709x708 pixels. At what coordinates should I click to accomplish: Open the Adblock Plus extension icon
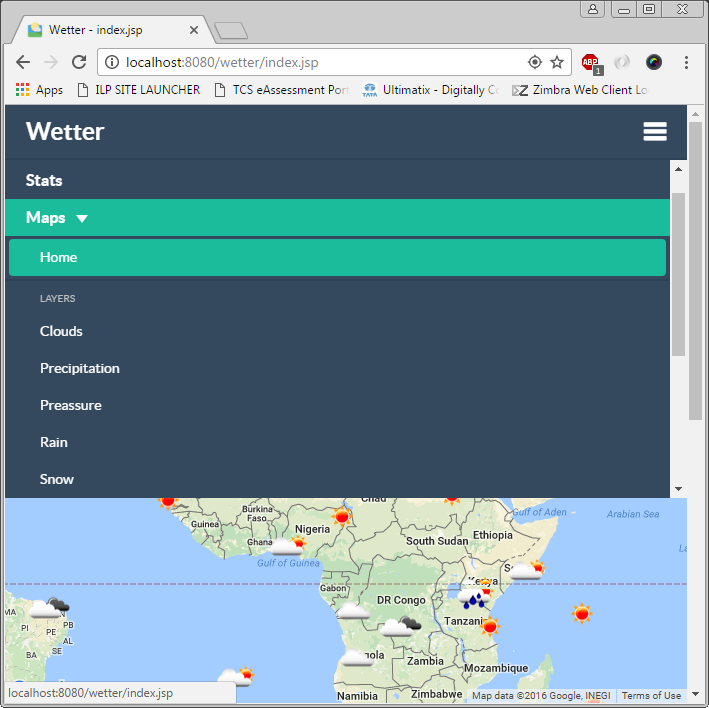pyautogui.click(x=590, y=62)
